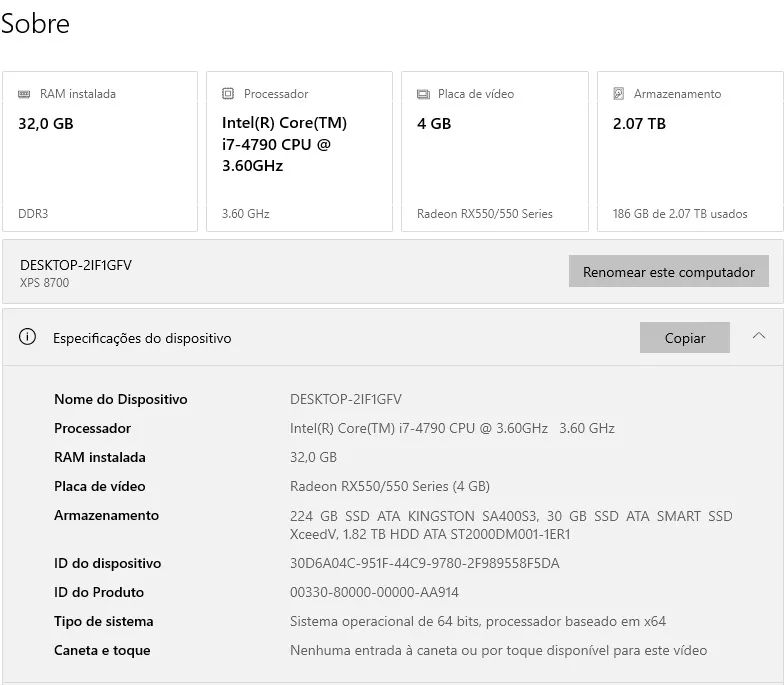
Task: Click the video card icon
Action: point(423,94)
